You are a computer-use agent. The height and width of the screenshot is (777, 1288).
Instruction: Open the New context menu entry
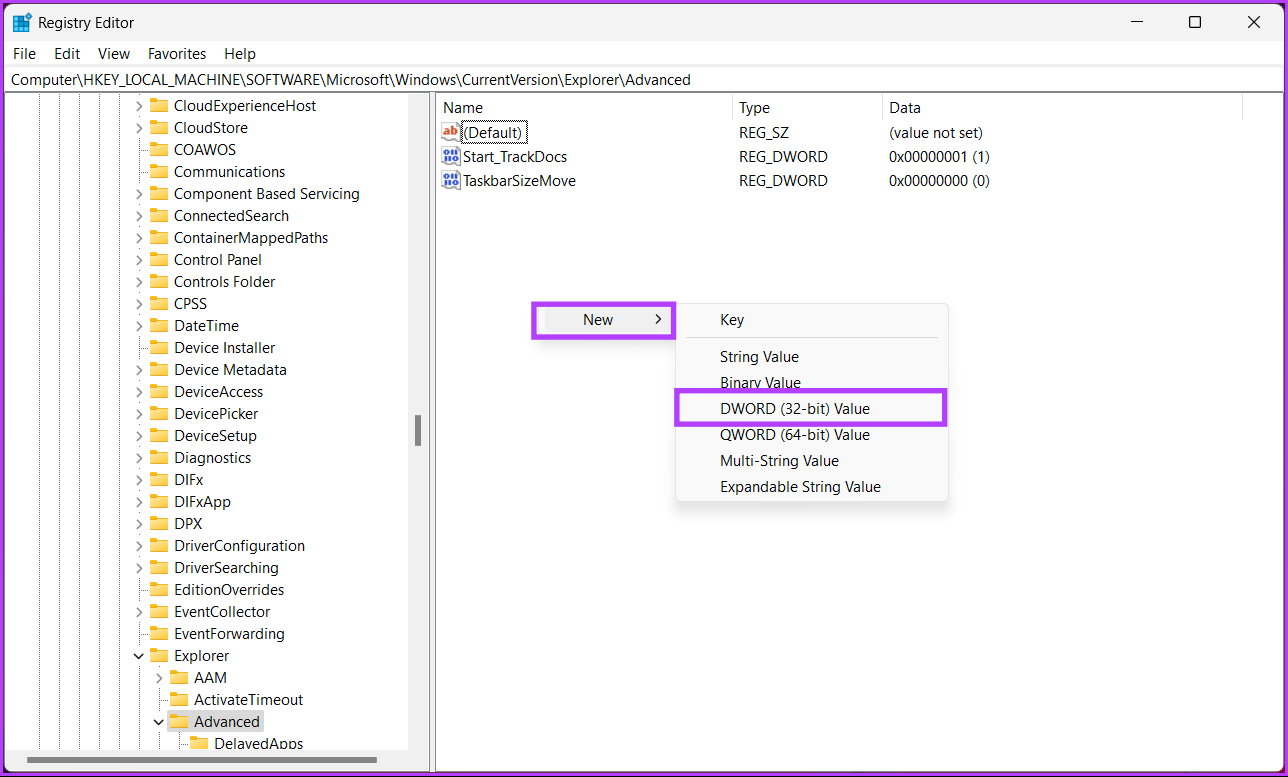point(603,320)
